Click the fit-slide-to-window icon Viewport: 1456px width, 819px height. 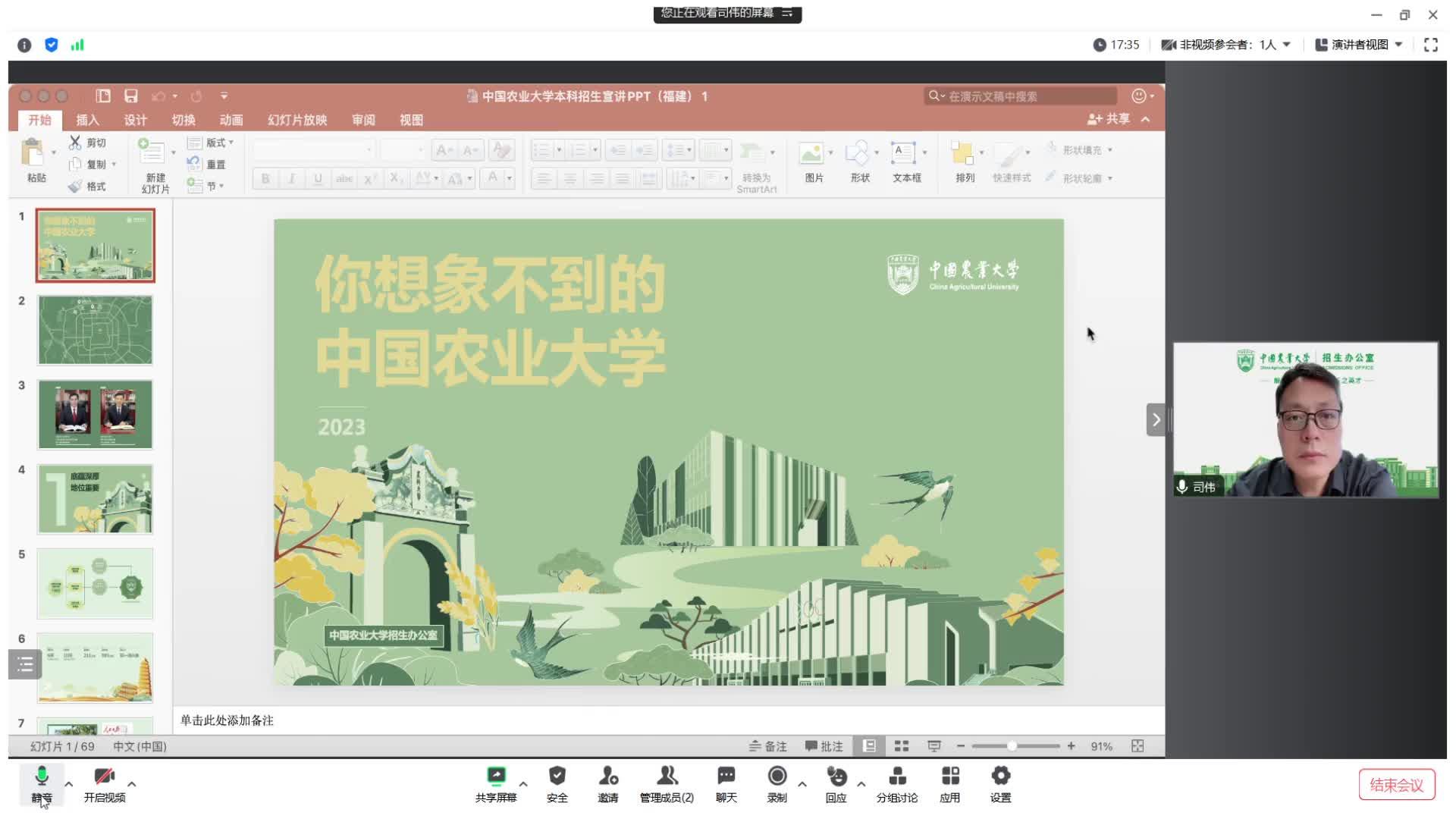[1137, 746]
